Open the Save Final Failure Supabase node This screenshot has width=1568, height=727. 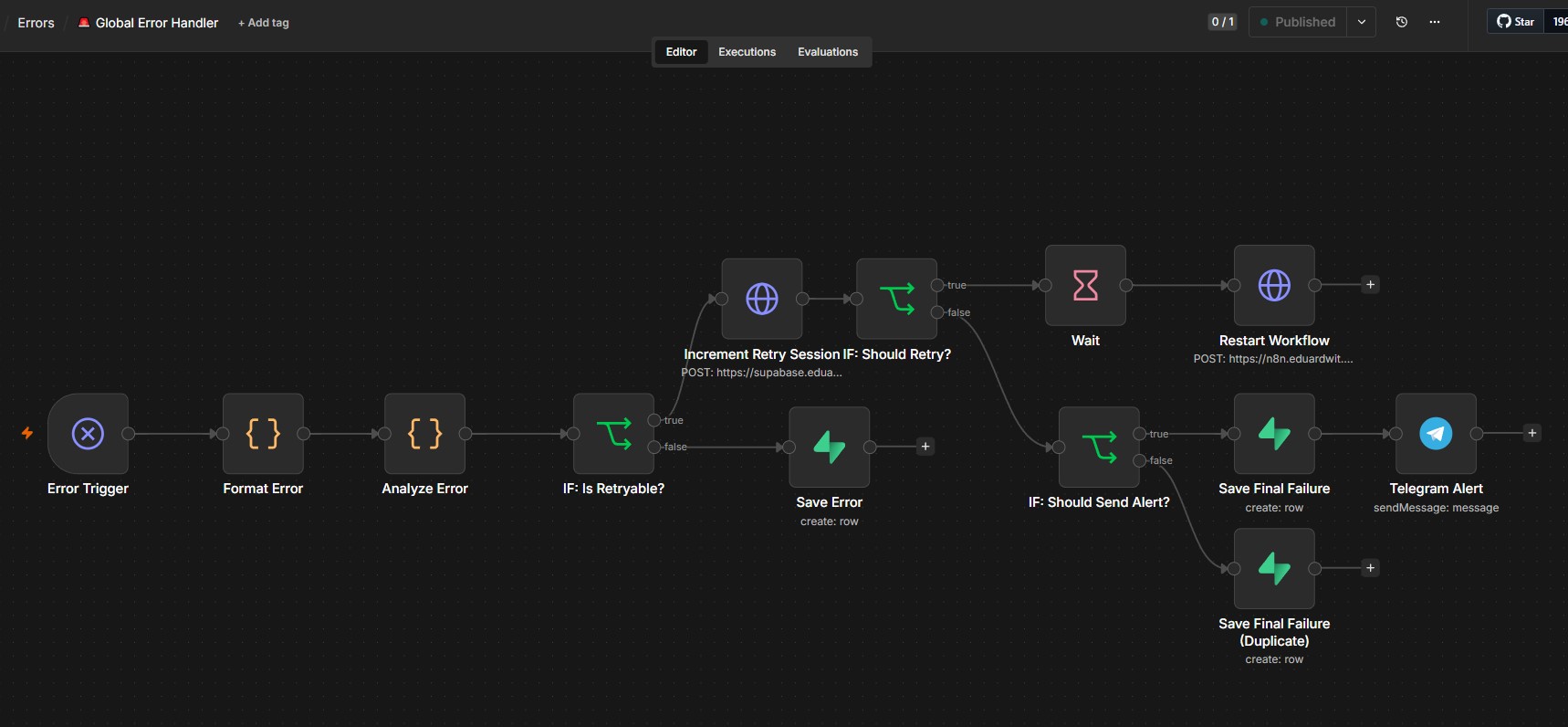click(1275, 434)
